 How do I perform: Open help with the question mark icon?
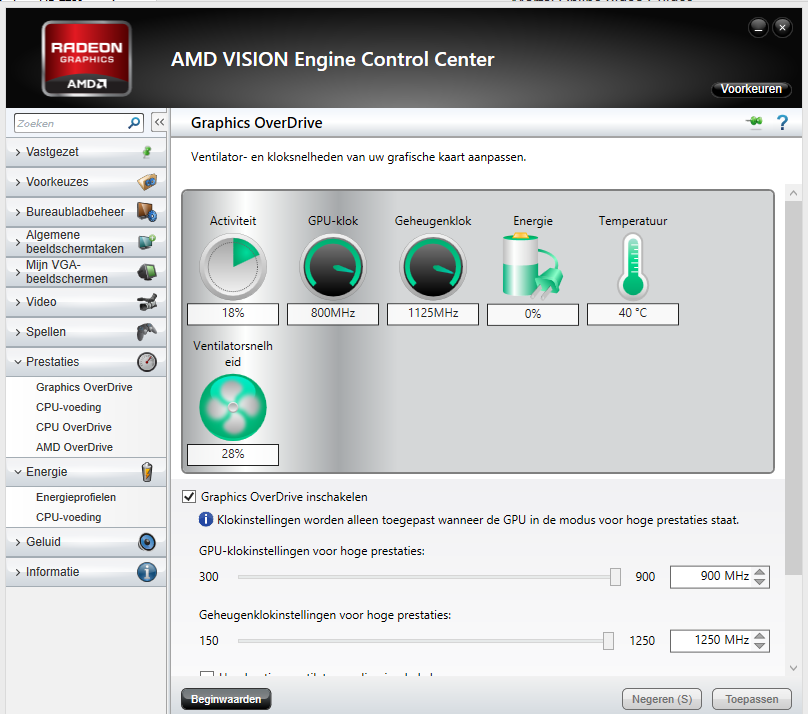click(782, 123)
